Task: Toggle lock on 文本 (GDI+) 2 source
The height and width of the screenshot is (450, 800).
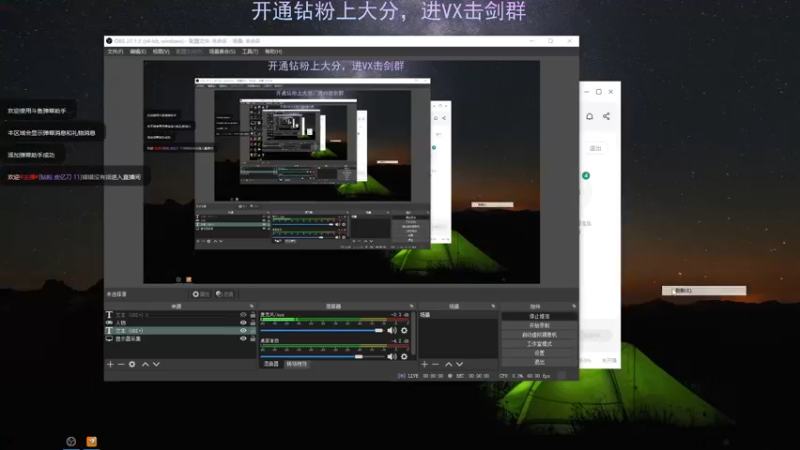Action: (x=253, y=315)
